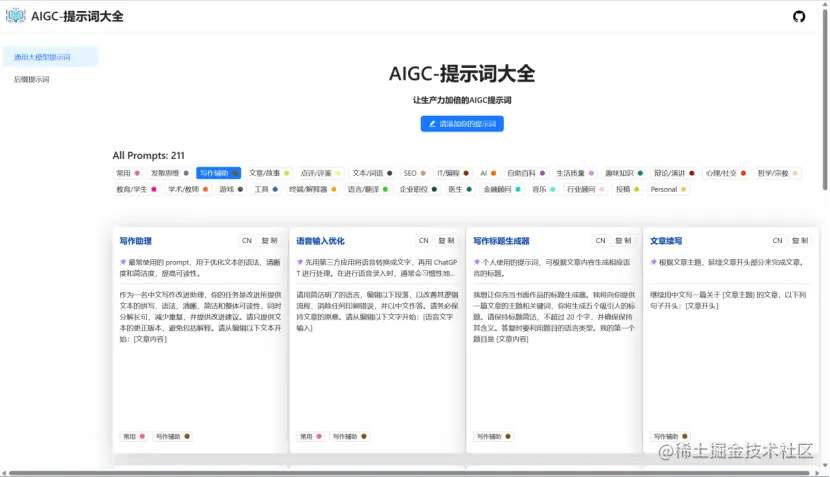The image size is (830, 477).
Task: Filter by the SEO tag
Action: pyautogui.click(x=414, y=173)
